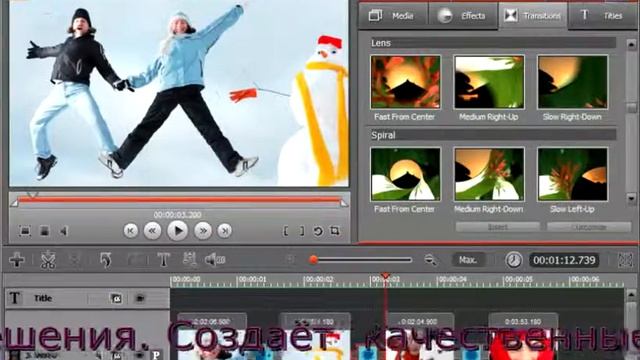The width and height of the screenshot is (640, 360).
Task: Click the Max. zoom button
Action: (x=468, y=260)
